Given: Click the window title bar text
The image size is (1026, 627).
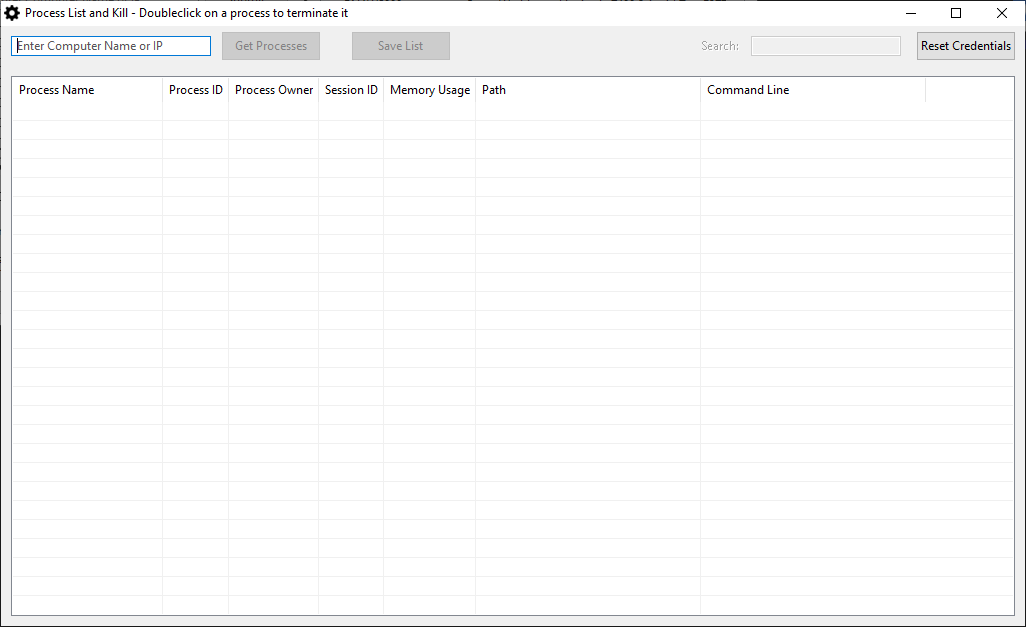Looking at the screenshot, I should tap(186, 13).
